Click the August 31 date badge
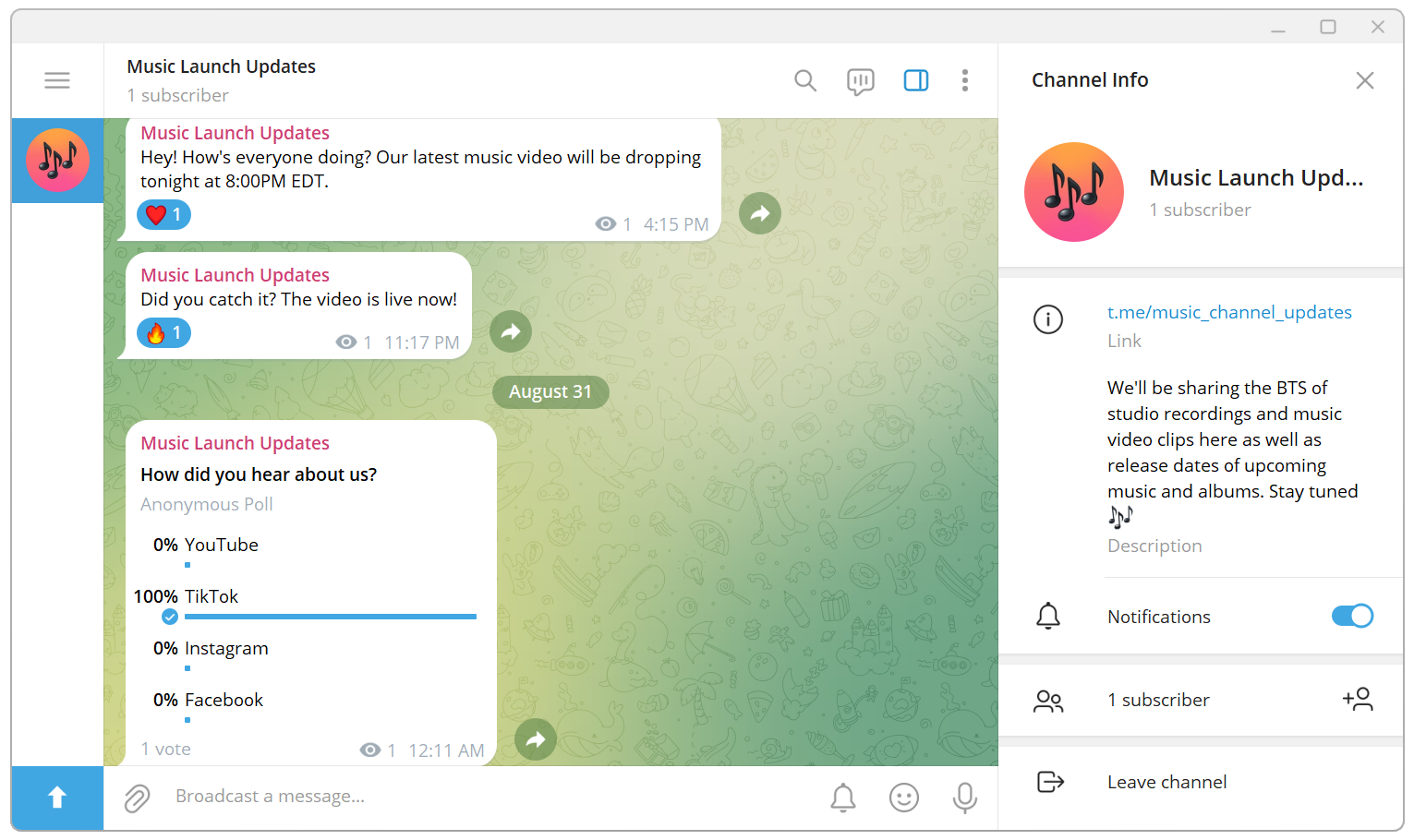This screenshot has width=1414, height=840. [550, 391]
